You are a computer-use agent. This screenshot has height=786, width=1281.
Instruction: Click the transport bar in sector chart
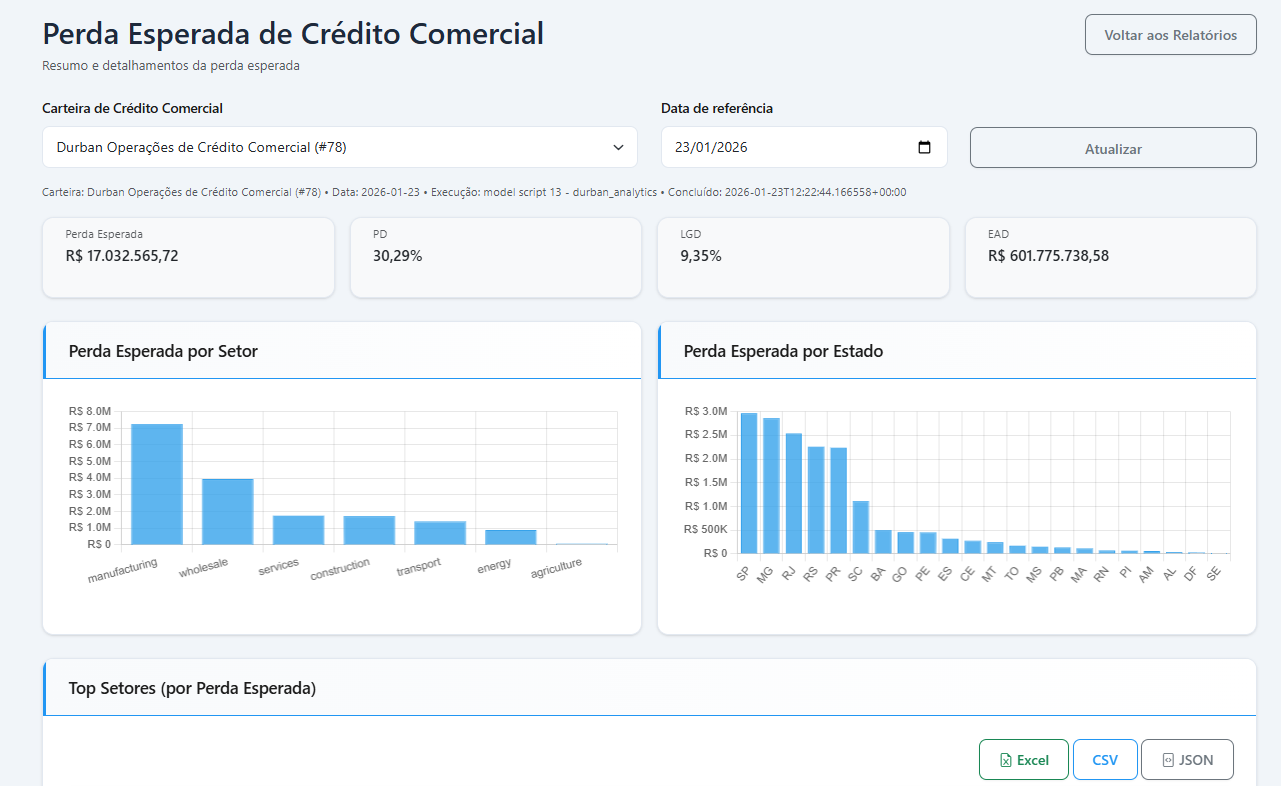coord(440,533)
